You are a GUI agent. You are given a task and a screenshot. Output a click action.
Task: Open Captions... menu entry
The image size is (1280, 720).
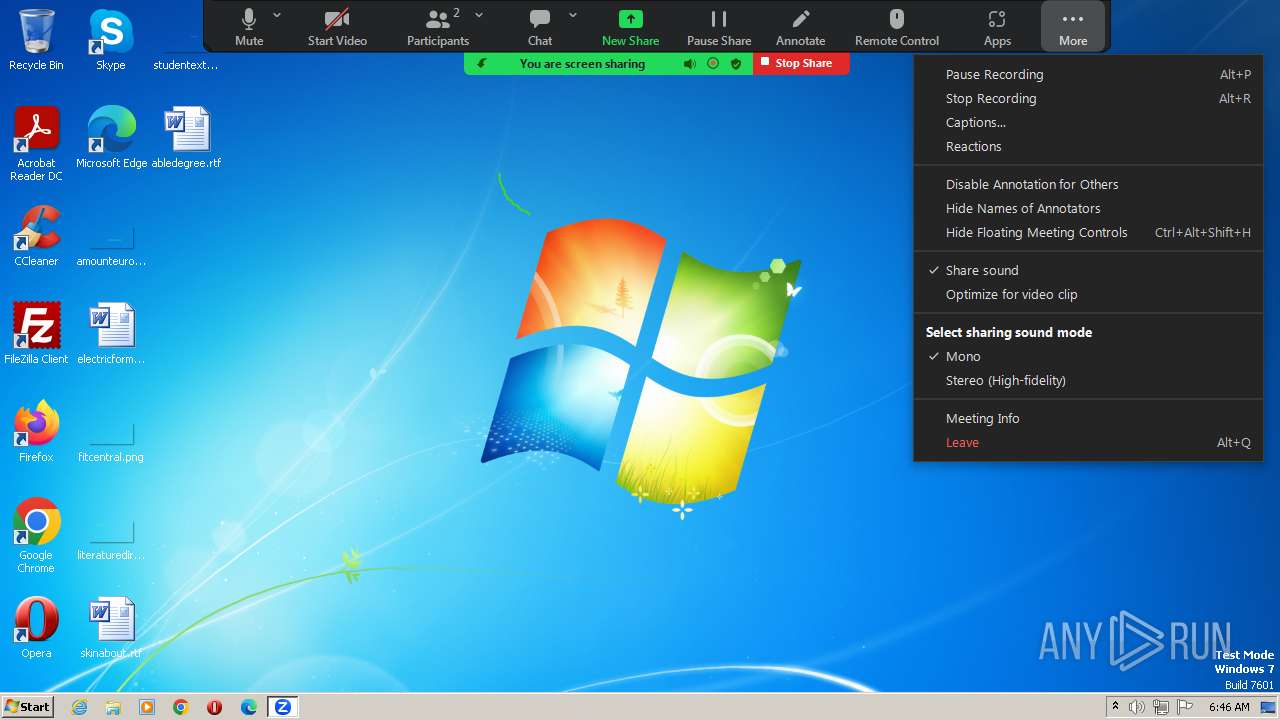click(x=1088, y=122)
